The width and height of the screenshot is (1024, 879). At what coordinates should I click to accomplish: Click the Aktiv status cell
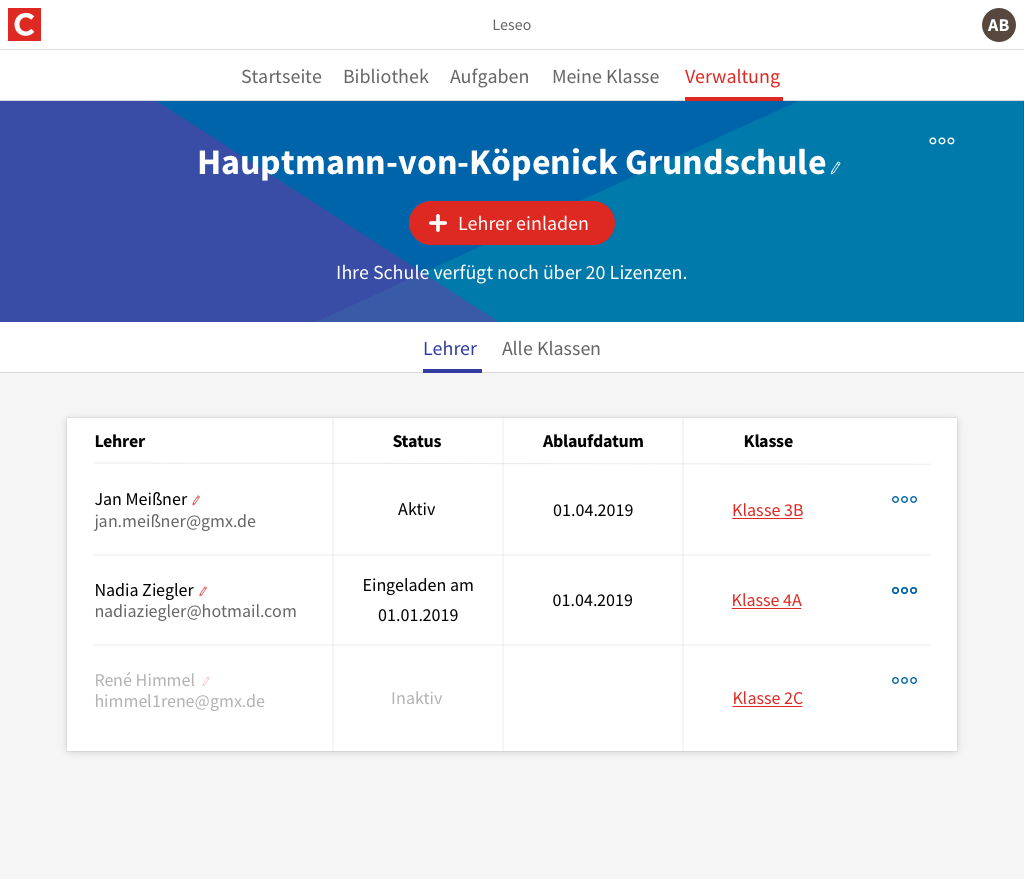pos(417,509)
